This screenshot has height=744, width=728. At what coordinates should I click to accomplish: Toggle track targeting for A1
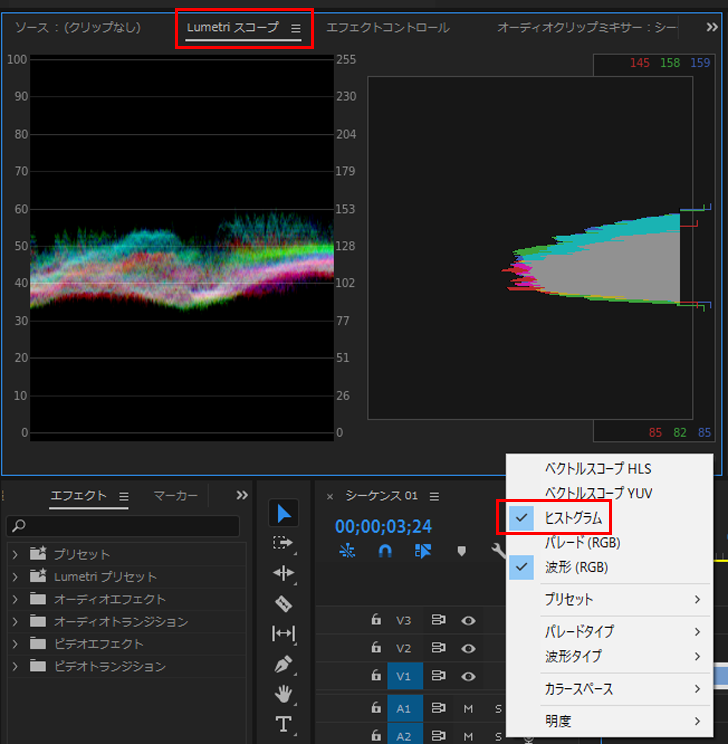(x=405, y=708)
